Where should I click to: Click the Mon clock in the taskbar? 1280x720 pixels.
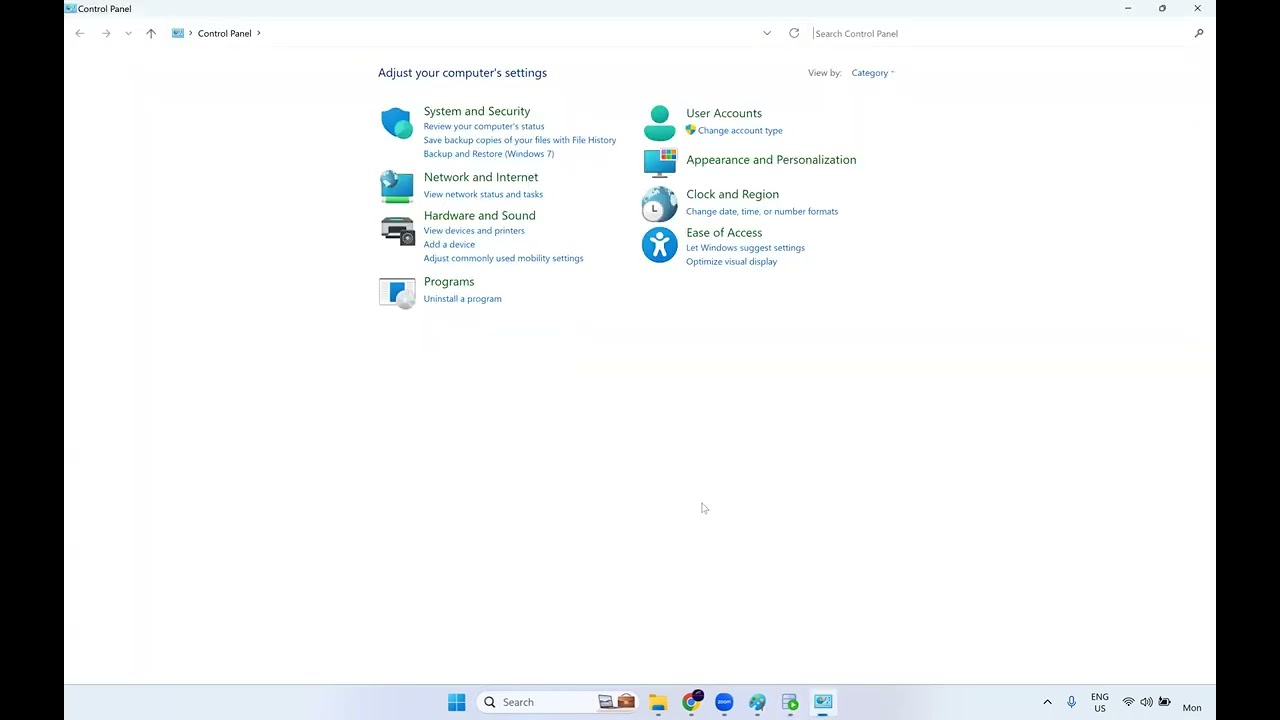click(1192, 707)
